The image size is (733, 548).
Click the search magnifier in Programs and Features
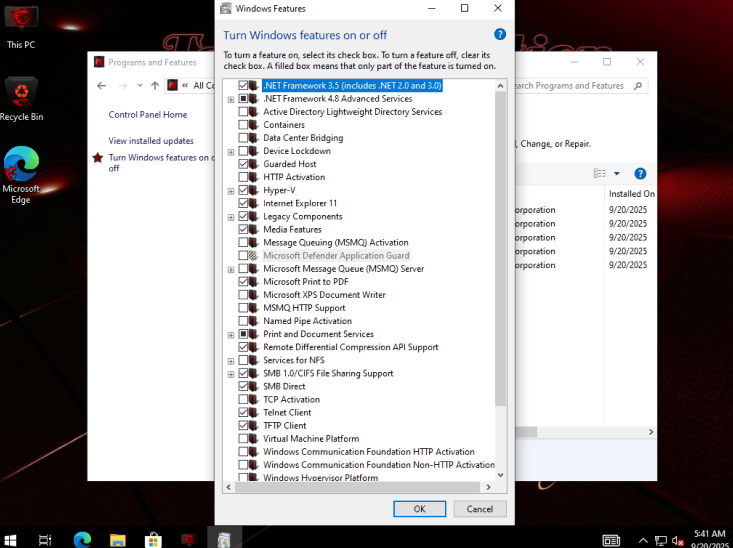(x=638, y=86)
